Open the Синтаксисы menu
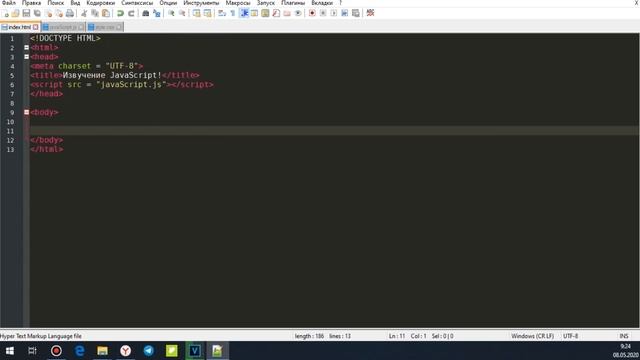640x360 pixels. pyautogui.click(x=137, y=3)
